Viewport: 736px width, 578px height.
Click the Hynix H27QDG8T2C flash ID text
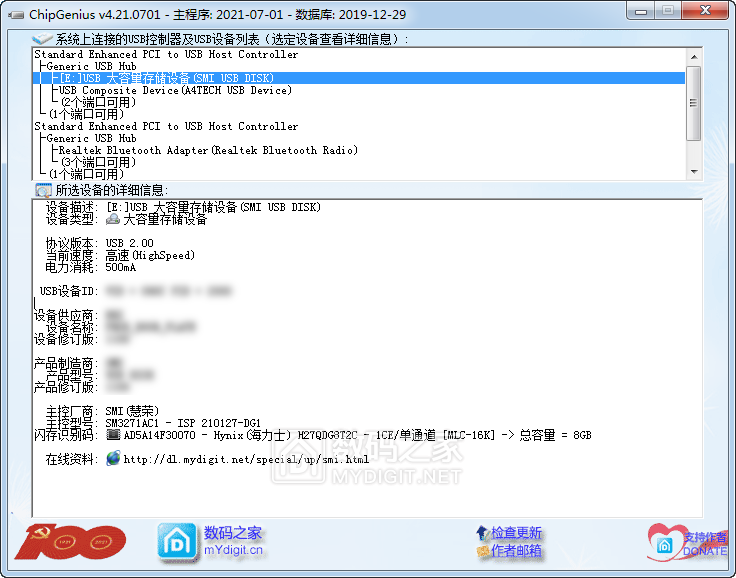(x=285, y=435)
